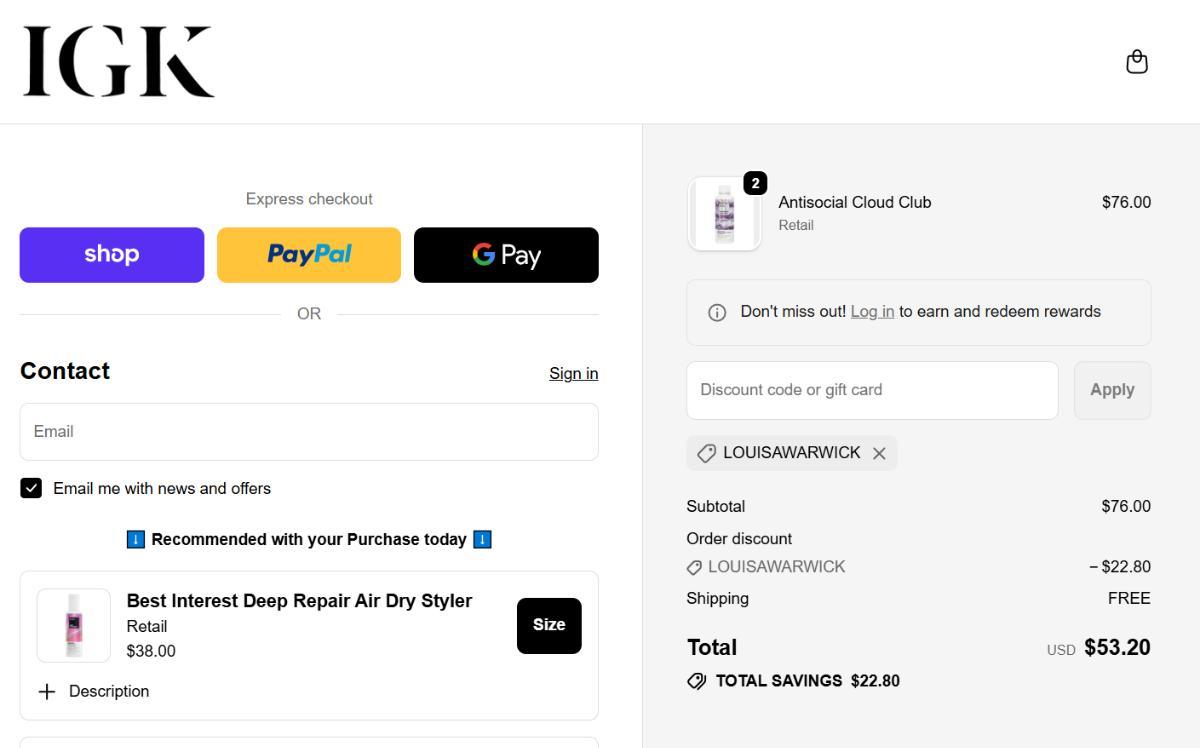
Task: Click the Antisocial Cloud Club product thumbnail
Action: [x=724, y=214]
